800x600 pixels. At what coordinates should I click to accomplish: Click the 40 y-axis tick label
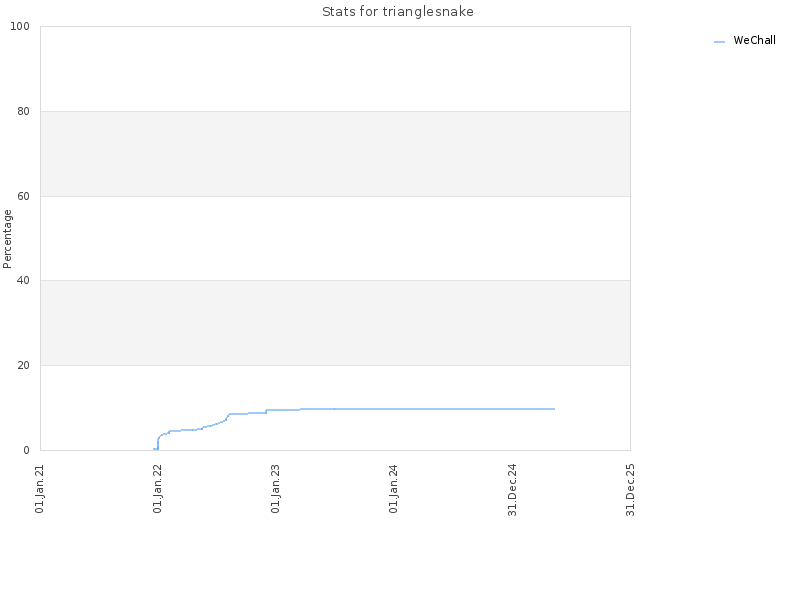[x=23, y=281]
